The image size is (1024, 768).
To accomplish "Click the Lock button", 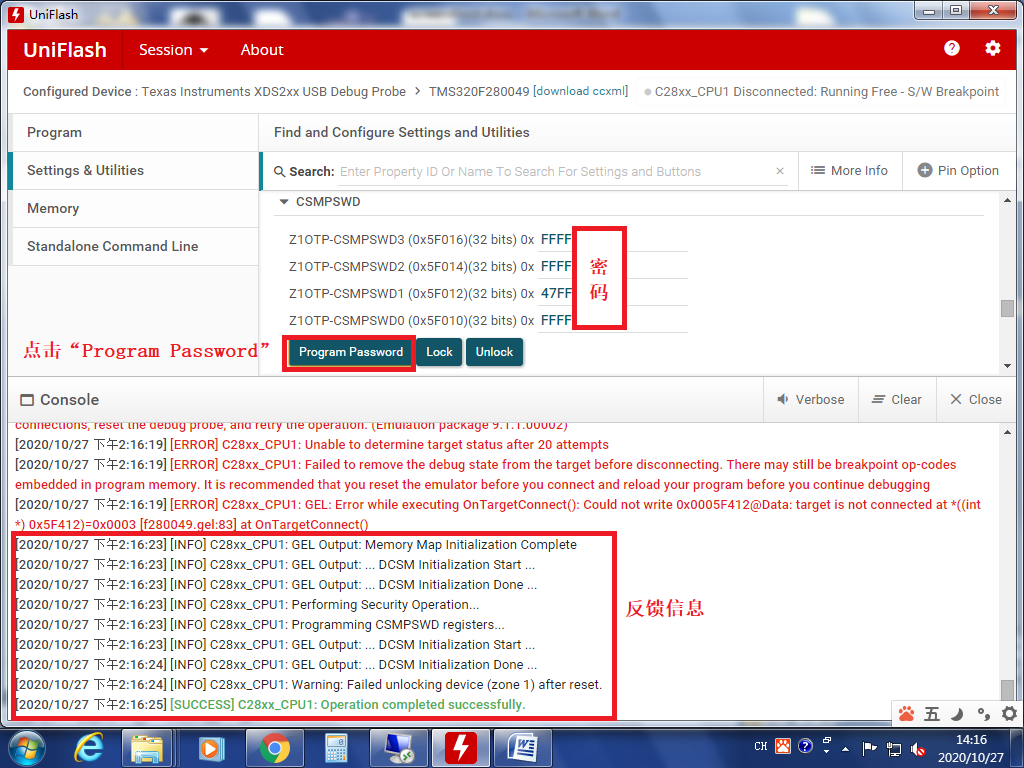I will (x=439, y=352).
